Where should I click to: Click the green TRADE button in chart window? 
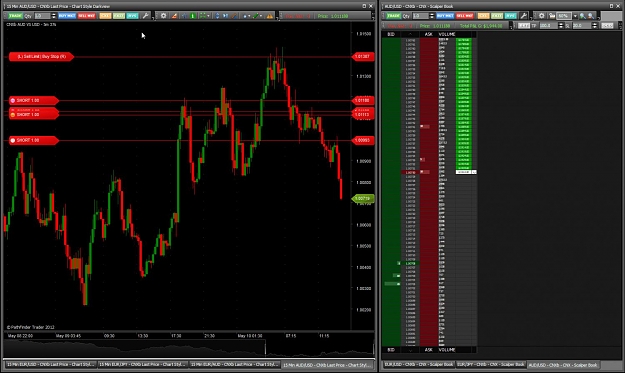point(15,16)
